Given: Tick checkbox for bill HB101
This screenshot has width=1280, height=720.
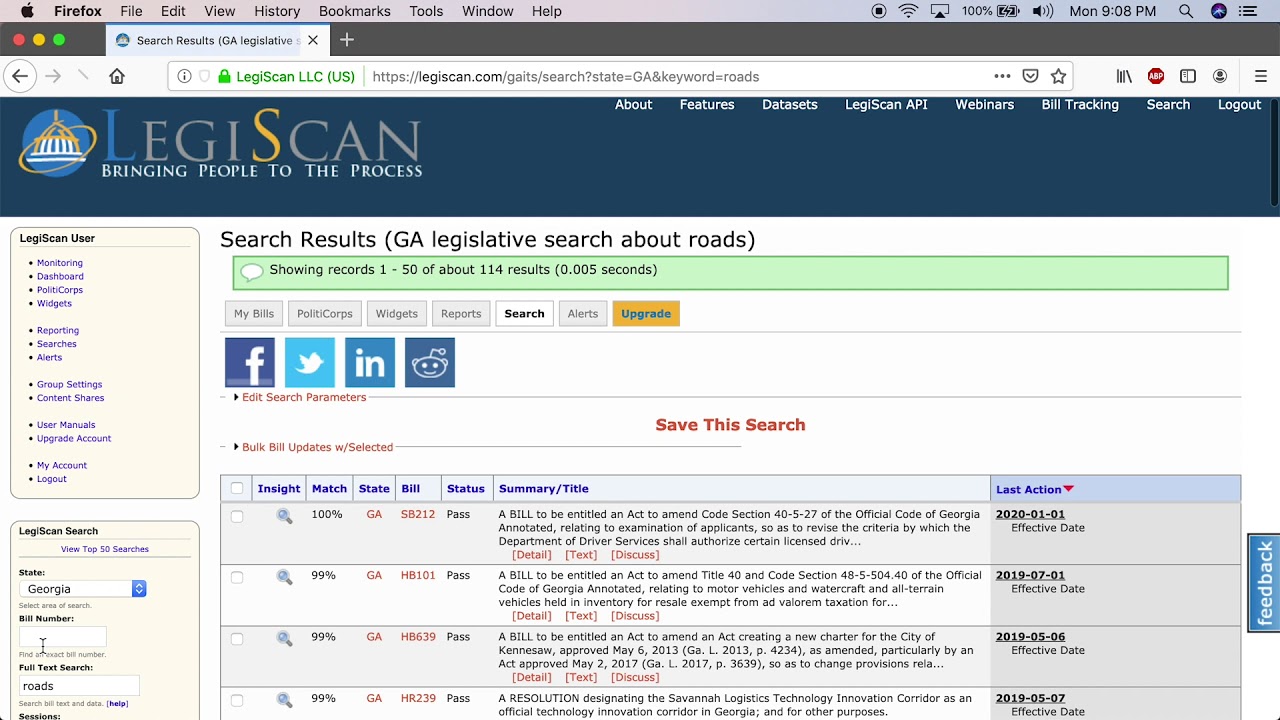Looking at the screenshot, I should (237, 577).
